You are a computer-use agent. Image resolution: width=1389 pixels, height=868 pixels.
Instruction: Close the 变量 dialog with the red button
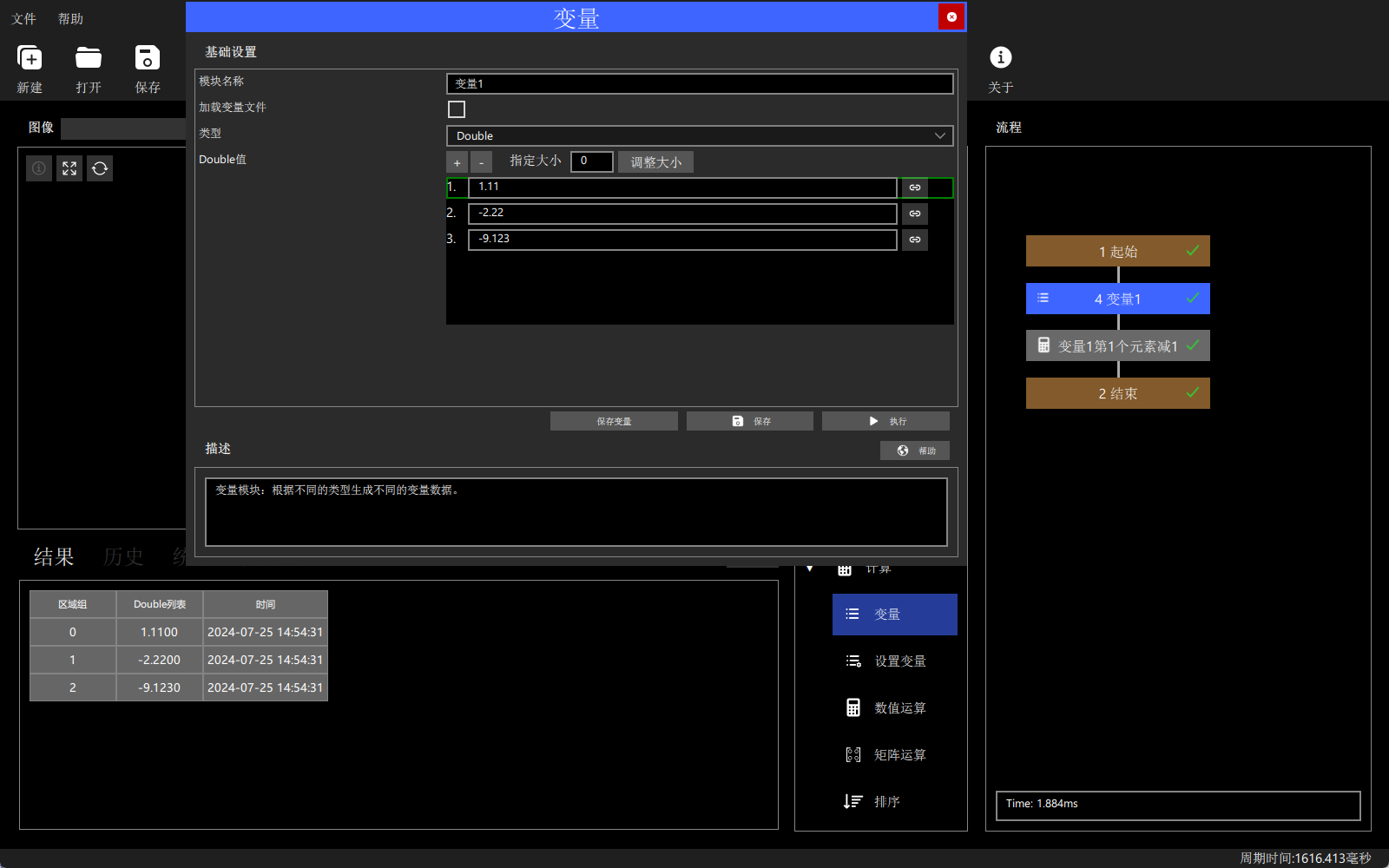pos(951,16)
